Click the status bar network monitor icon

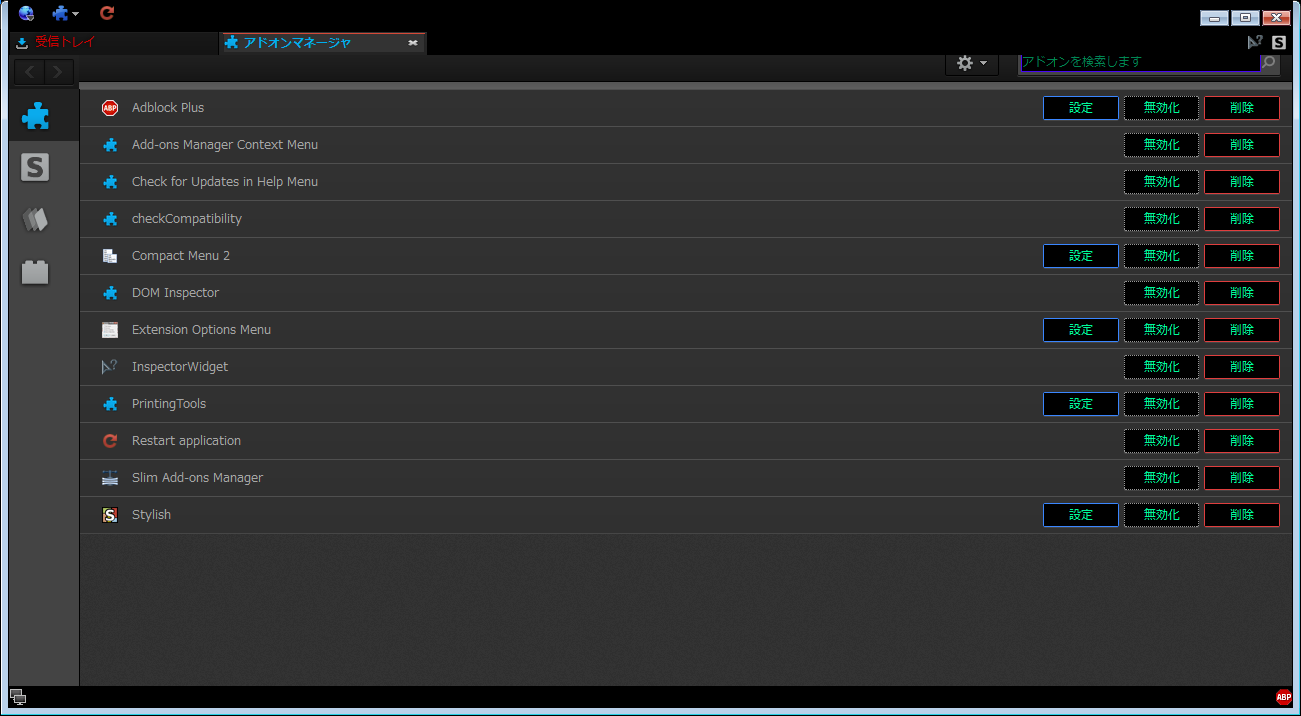pyautogui.click(x=18, y=697)
